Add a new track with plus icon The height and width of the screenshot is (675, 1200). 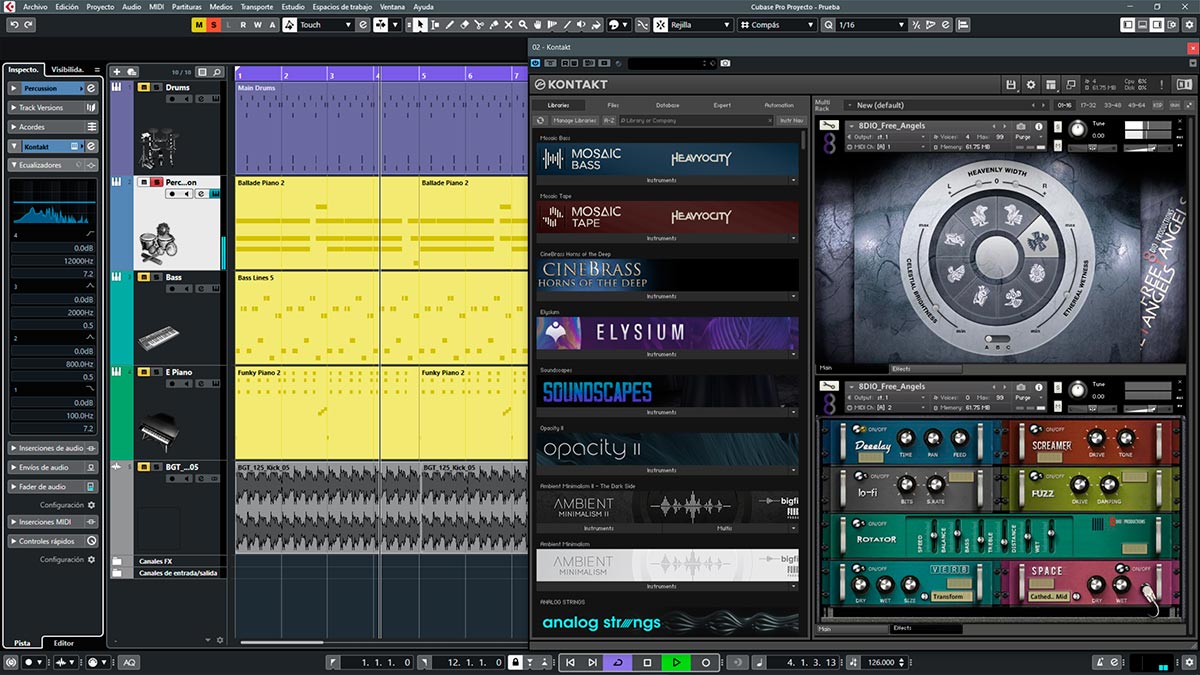click(117, 72)
